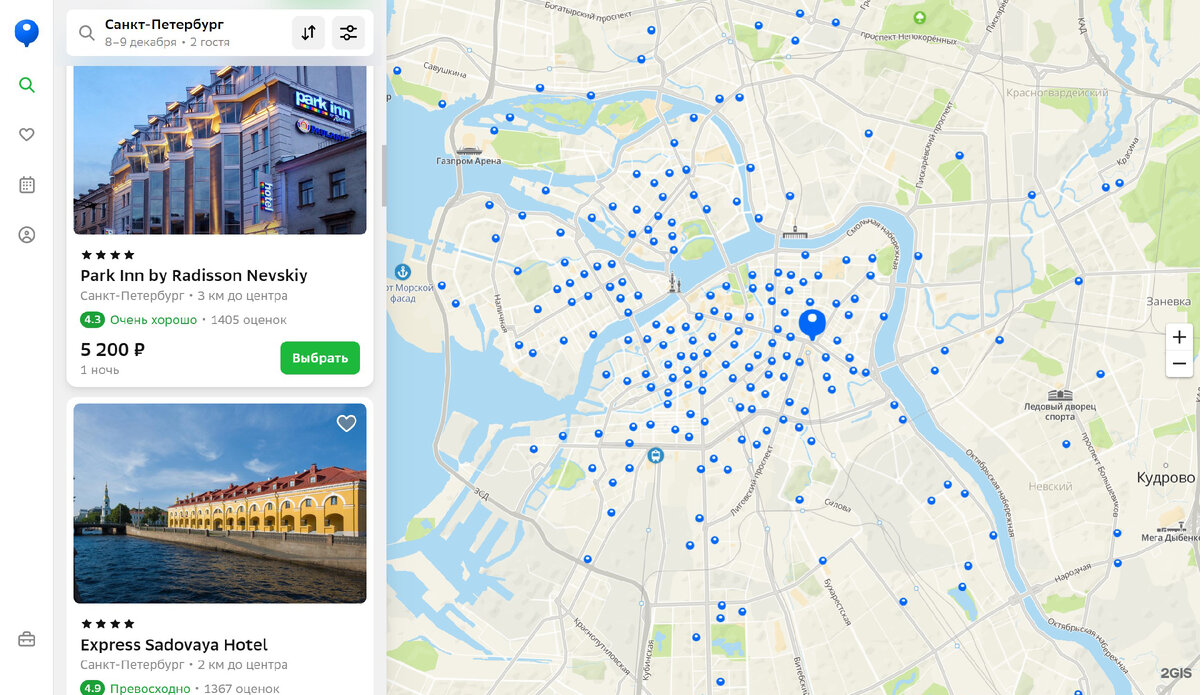This screenshot has width=1200, height=695.
Task: Click the Gazprom Arena map label
Action: 468,160
